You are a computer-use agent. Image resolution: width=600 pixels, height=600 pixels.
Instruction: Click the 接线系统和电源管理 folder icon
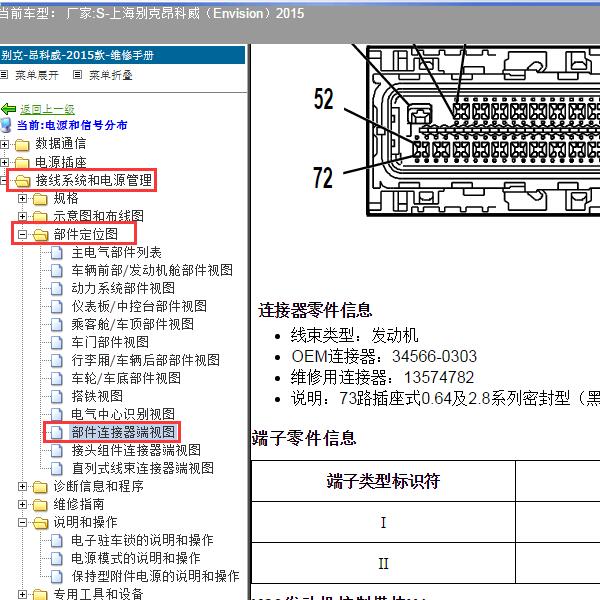[22, 181]
